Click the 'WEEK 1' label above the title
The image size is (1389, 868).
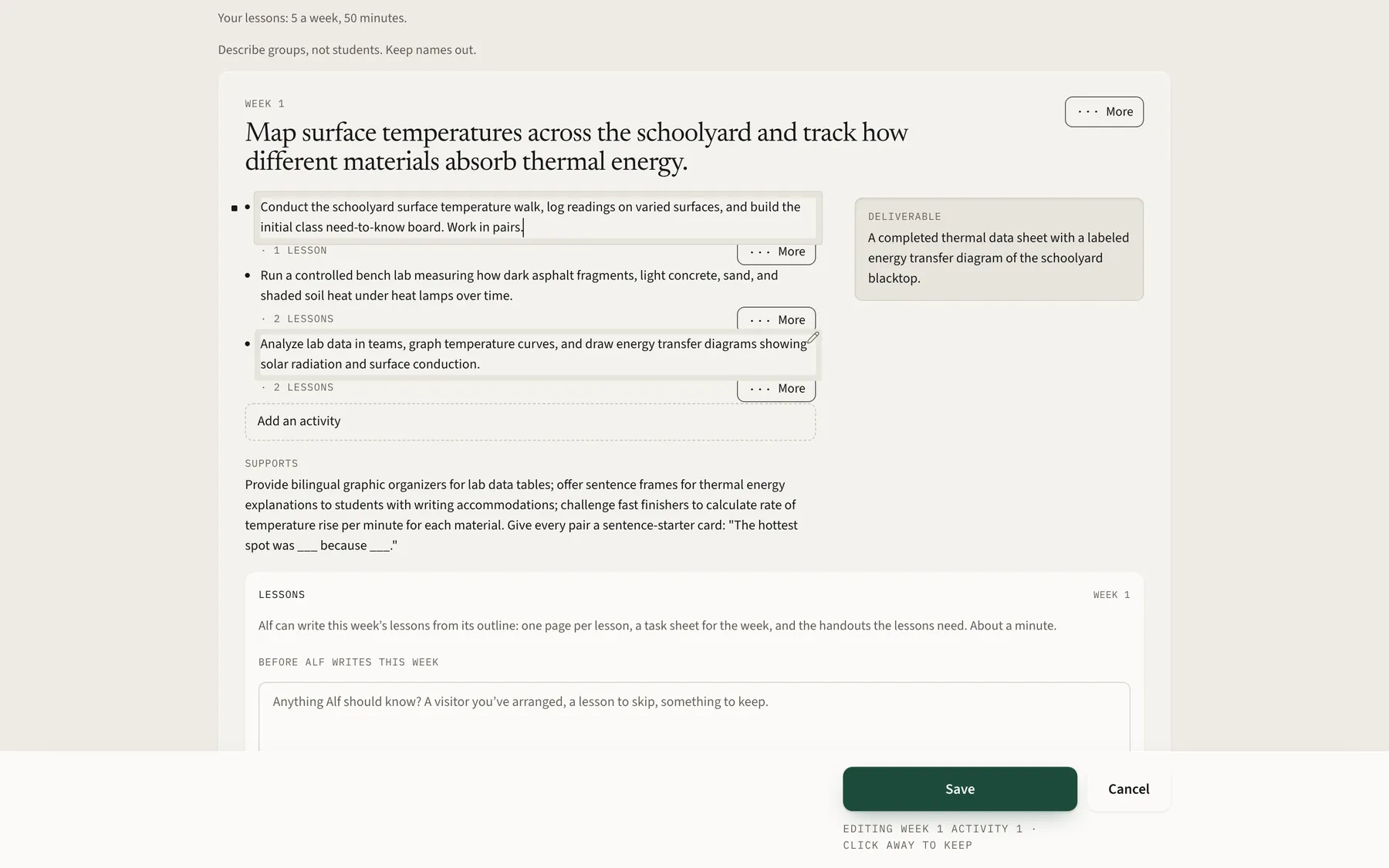[x=265, y=104]
